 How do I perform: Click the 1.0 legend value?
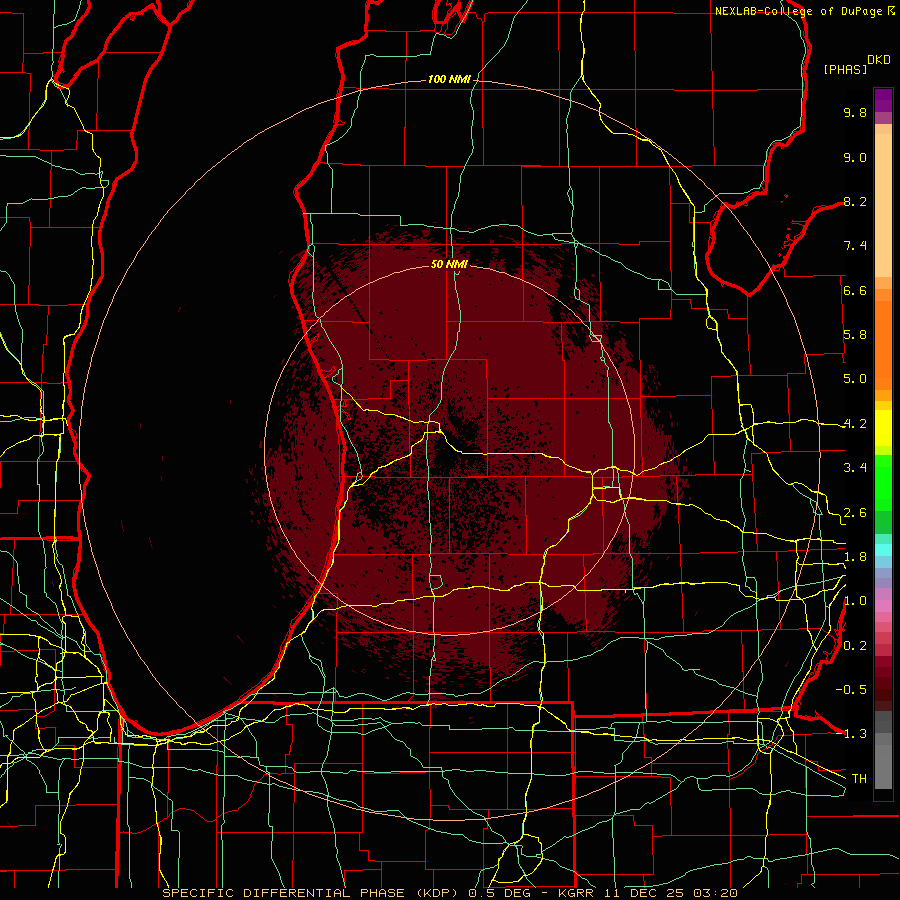pos(855,601)
